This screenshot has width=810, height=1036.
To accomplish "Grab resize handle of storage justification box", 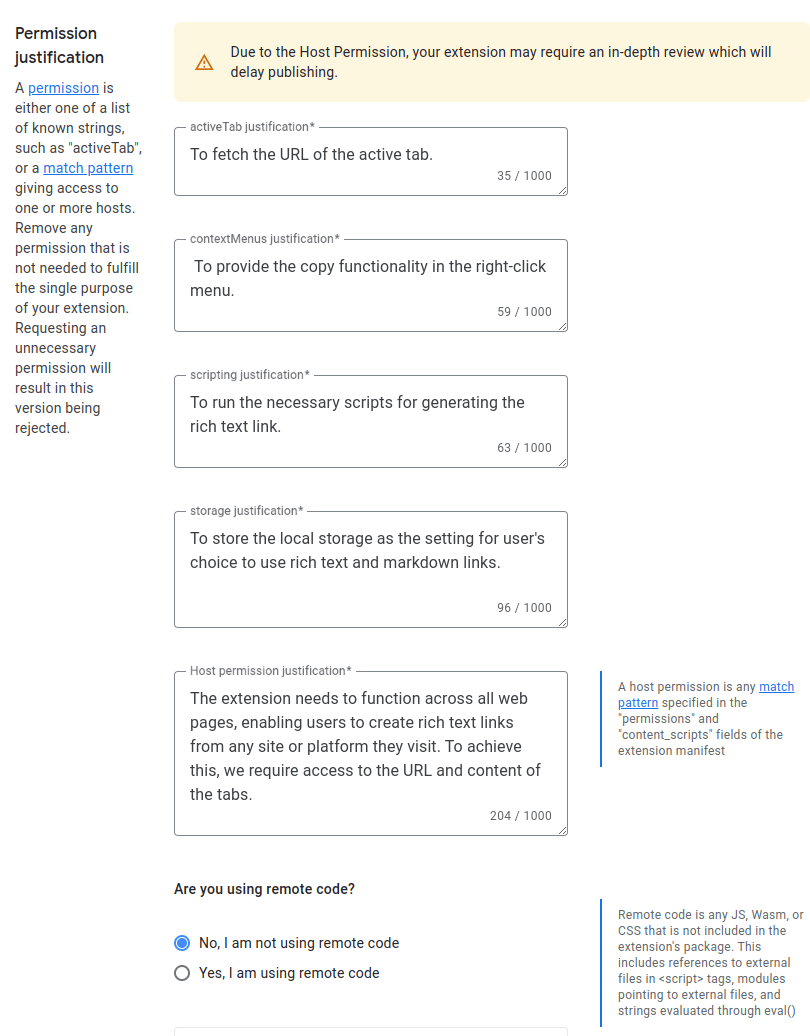I will tap(562, 622).
